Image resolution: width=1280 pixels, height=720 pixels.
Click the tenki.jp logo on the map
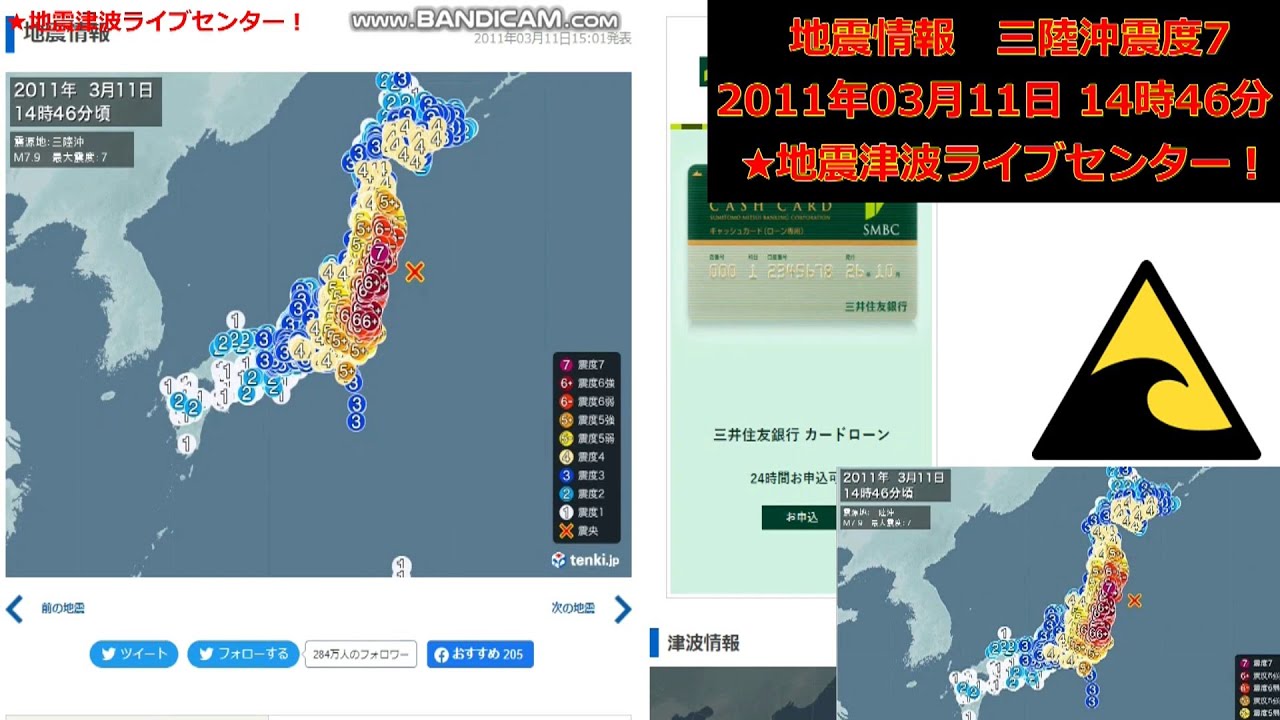pos(585,560)
